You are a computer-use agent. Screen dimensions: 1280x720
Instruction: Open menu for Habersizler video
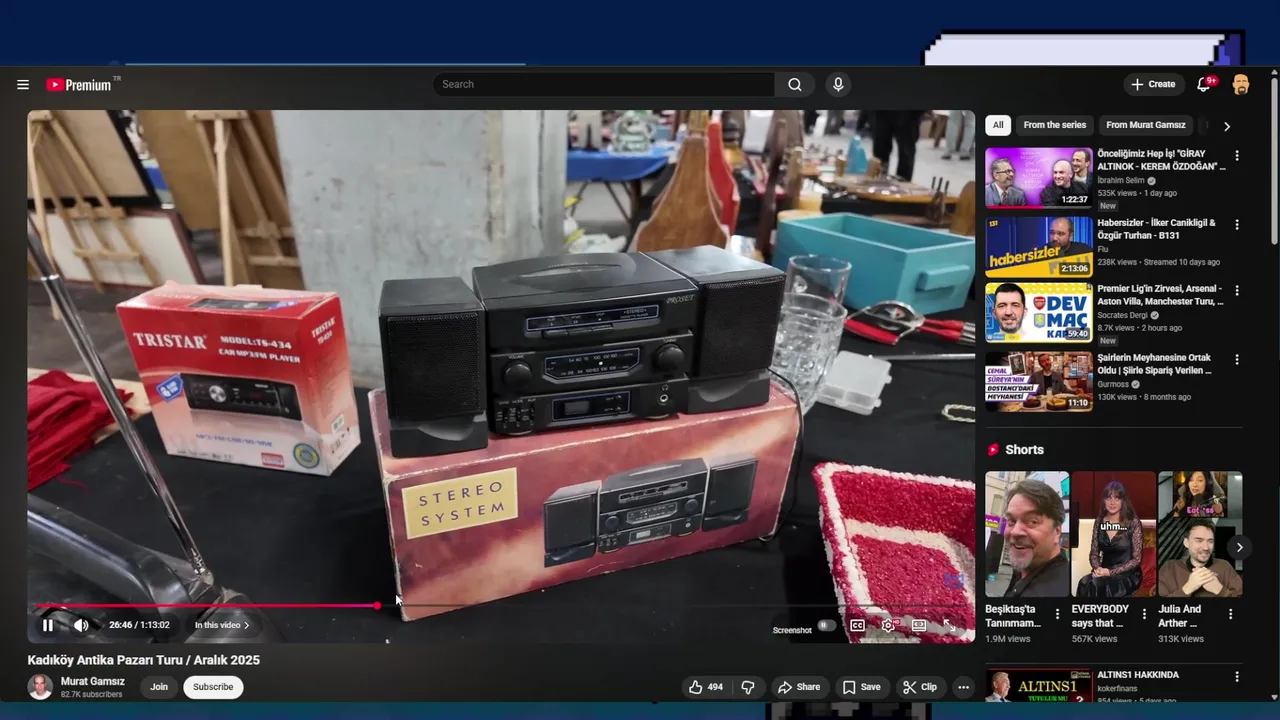1237,225
